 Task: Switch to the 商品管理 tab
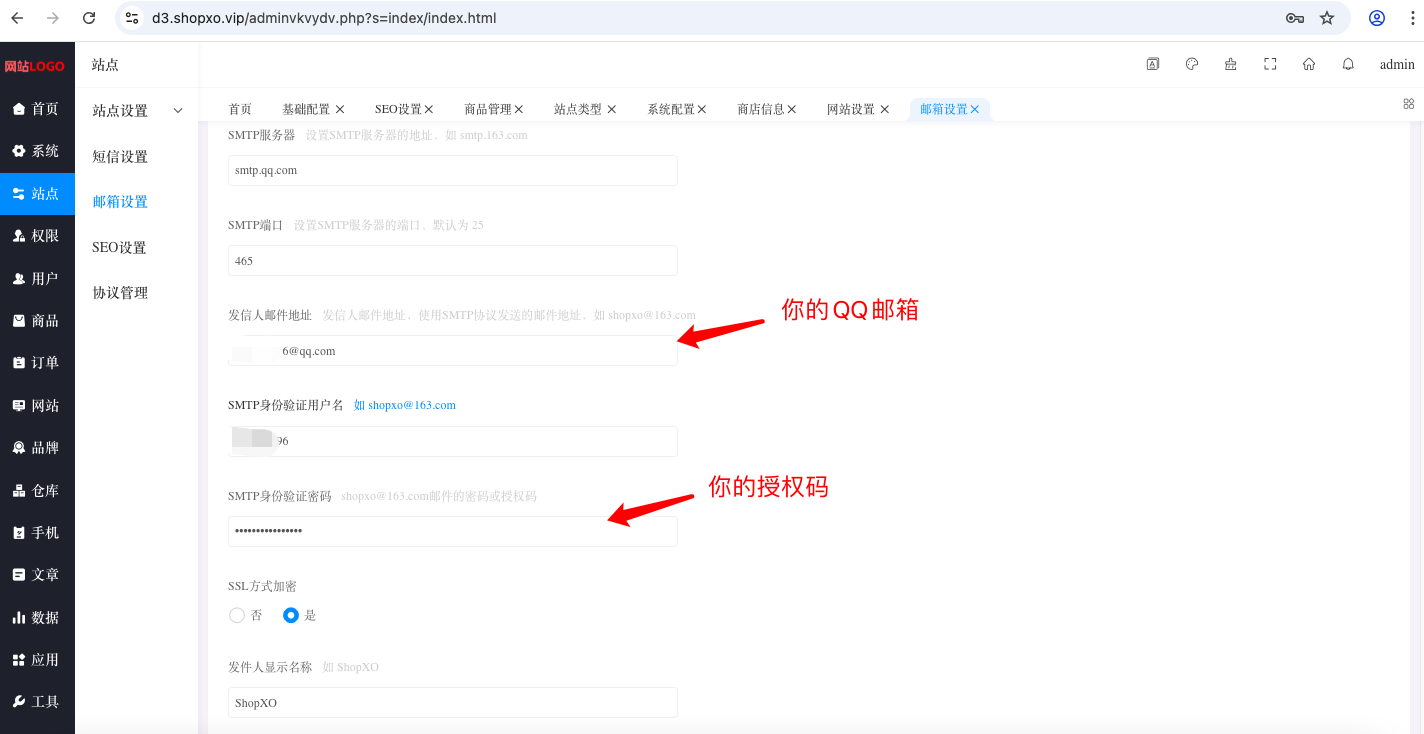[x=488, y=109]
